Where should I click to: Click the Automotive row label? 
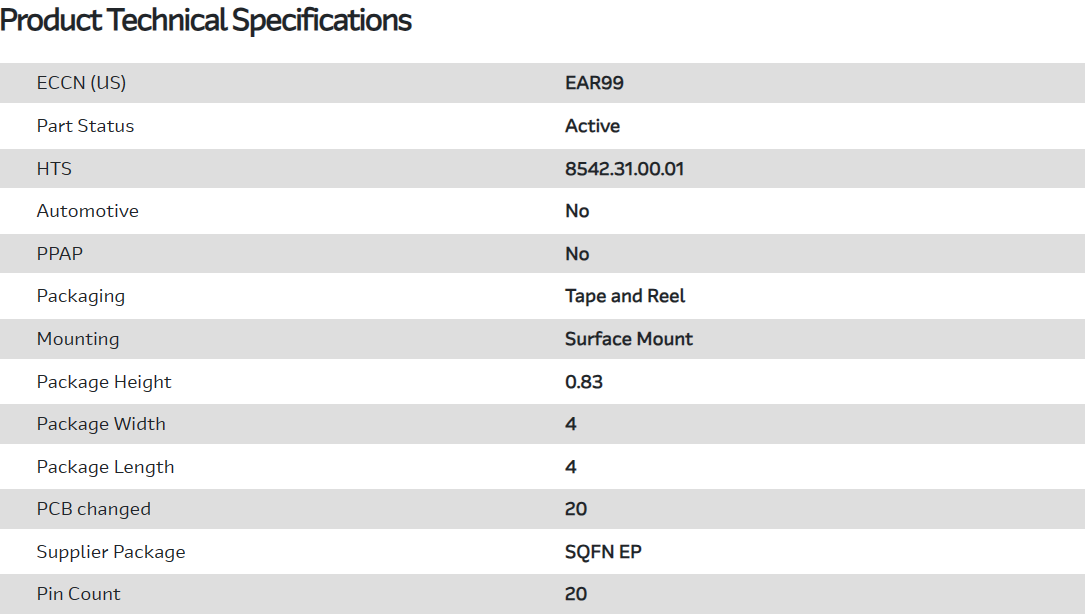pos(87,211)
